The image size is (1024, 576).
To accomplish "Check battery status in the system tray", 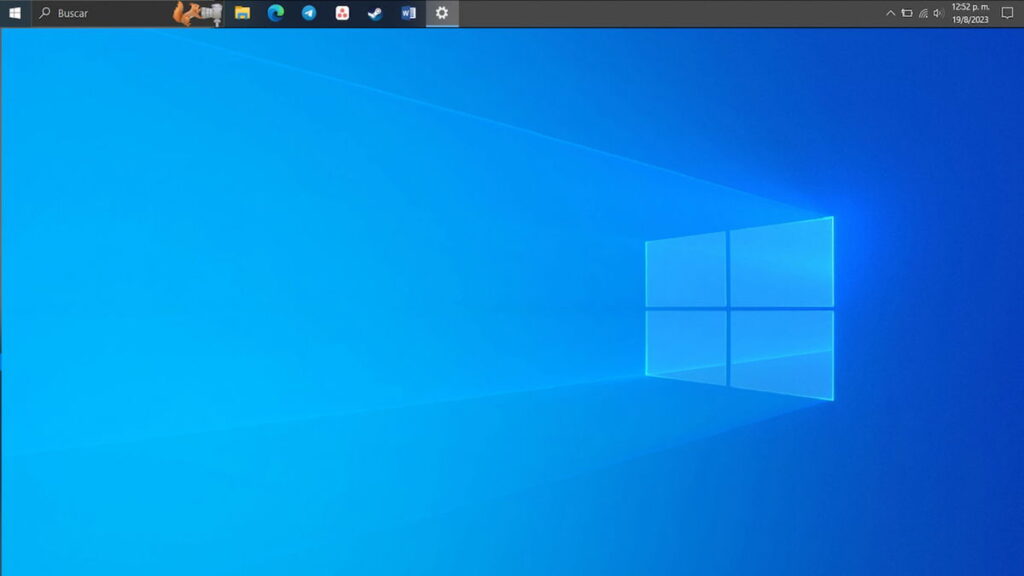I will click(x=908, y=13).
